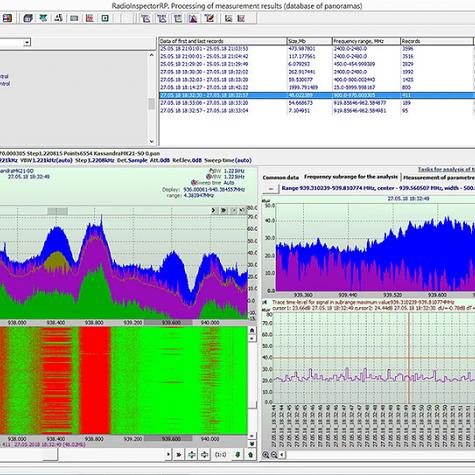The height and width of the screenshot is (475, 475).
Task: Click the single right arrow above spectrum
Action: tap(213, 210)
